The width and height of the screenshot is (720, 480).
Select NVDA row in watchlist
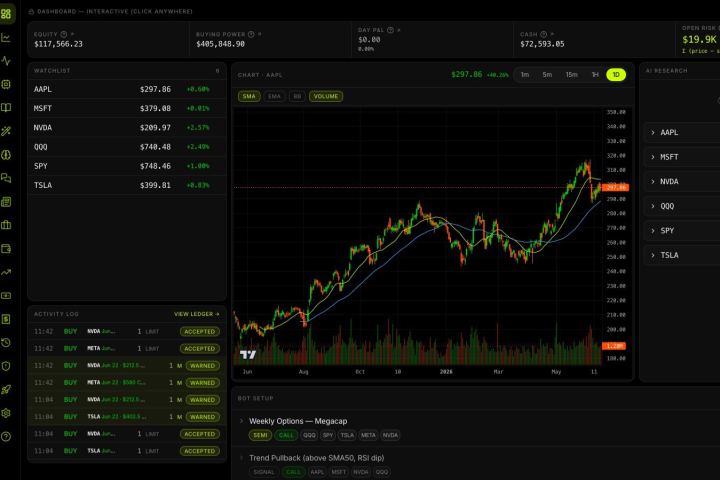127,128
